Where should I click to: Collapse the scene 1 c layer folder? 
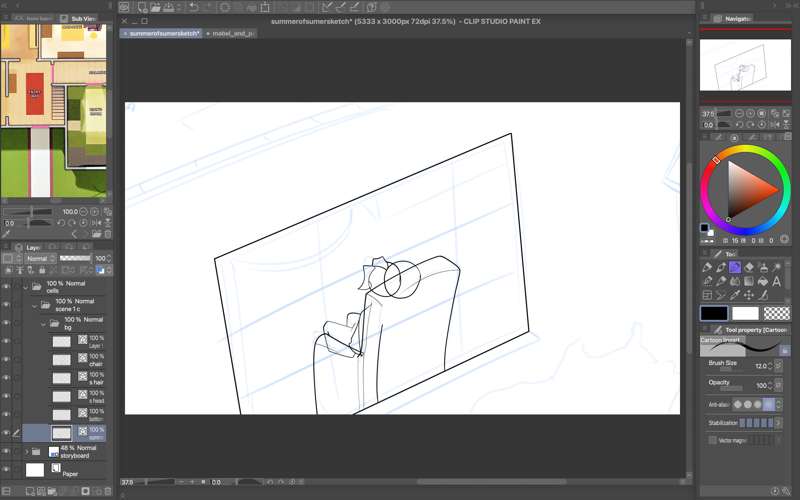34,306
